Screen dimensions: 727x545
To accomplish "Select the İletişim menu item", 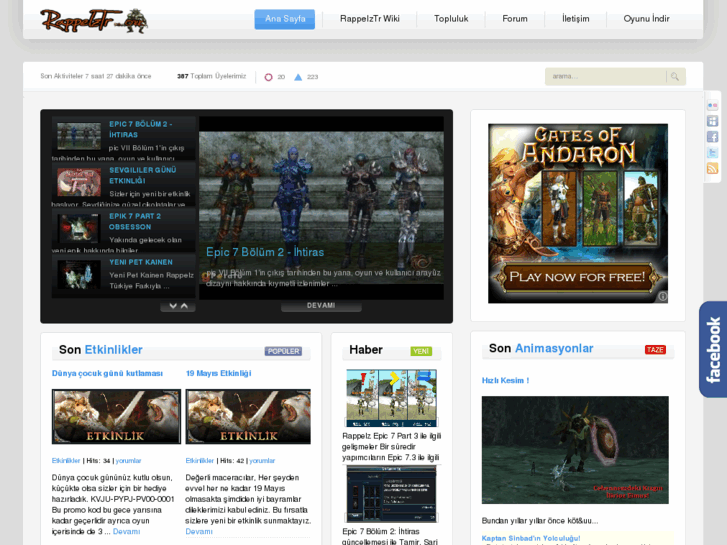I will pyautogui.click(x=575, y=19).
